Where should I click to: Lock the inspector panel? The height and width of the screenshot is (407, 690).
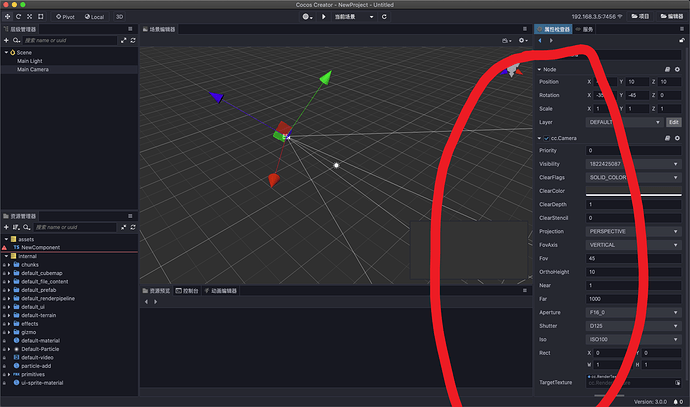pyautogui.click(x=682, y=40)
